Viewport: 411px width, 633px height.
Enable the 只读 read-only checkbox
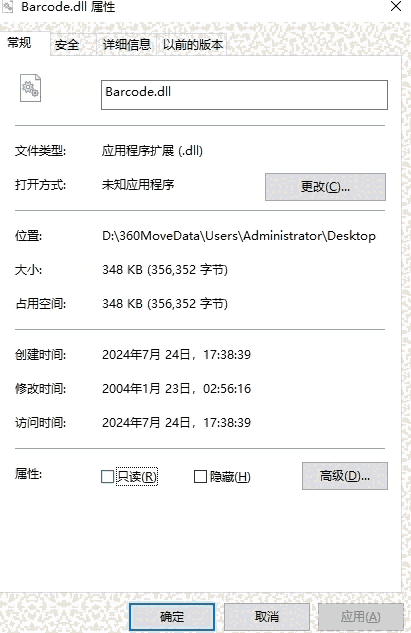(107, 476)
